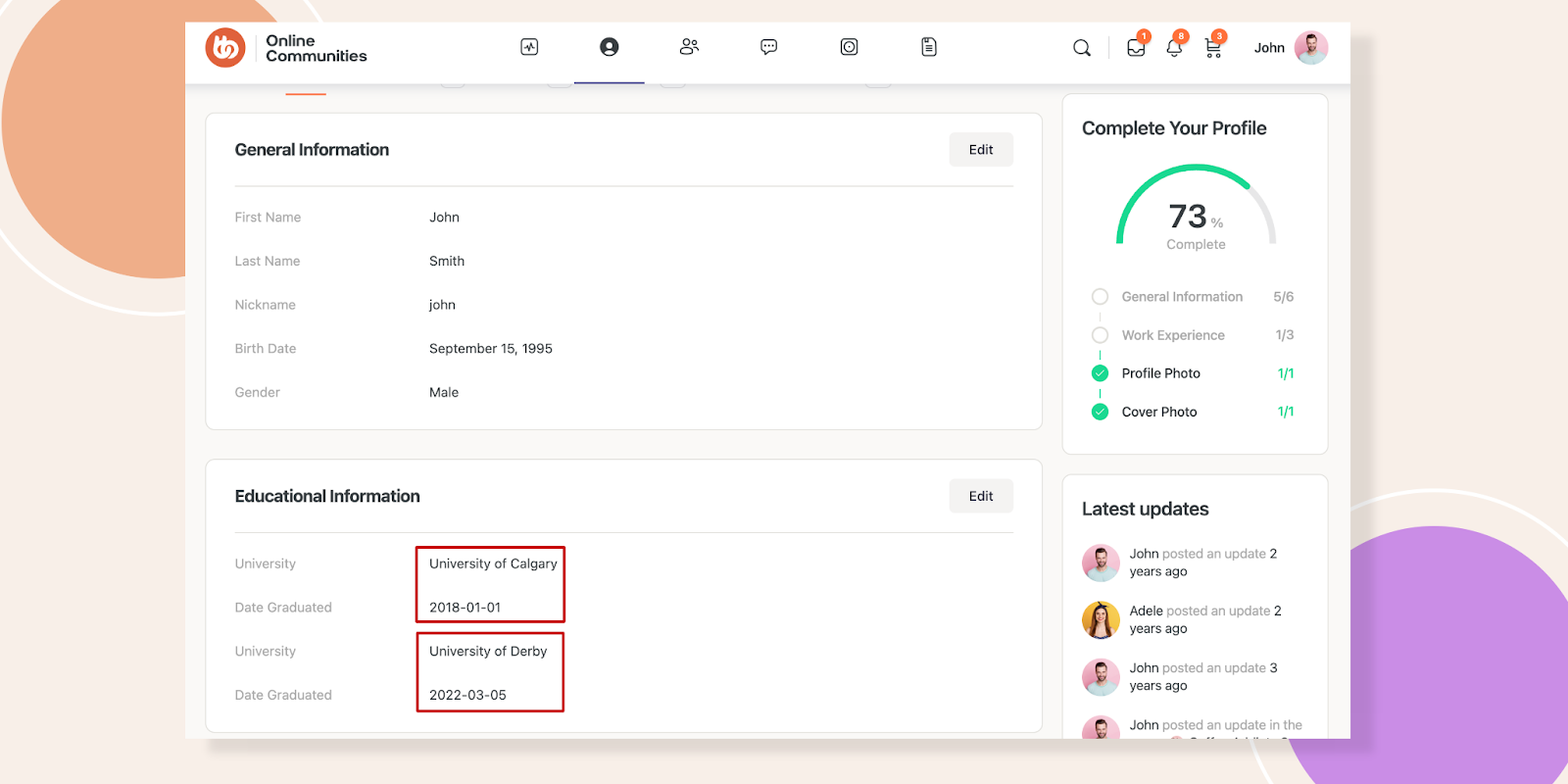1568x784 pixels.
Task: Open the profile icon in navbar
Action: click(x=610, y=47)
